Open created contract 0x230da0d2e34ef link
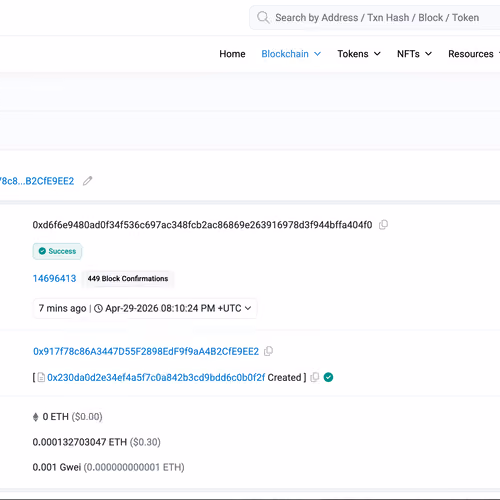The height and width of the screenshot is (500, 500). tap(156, 377)
